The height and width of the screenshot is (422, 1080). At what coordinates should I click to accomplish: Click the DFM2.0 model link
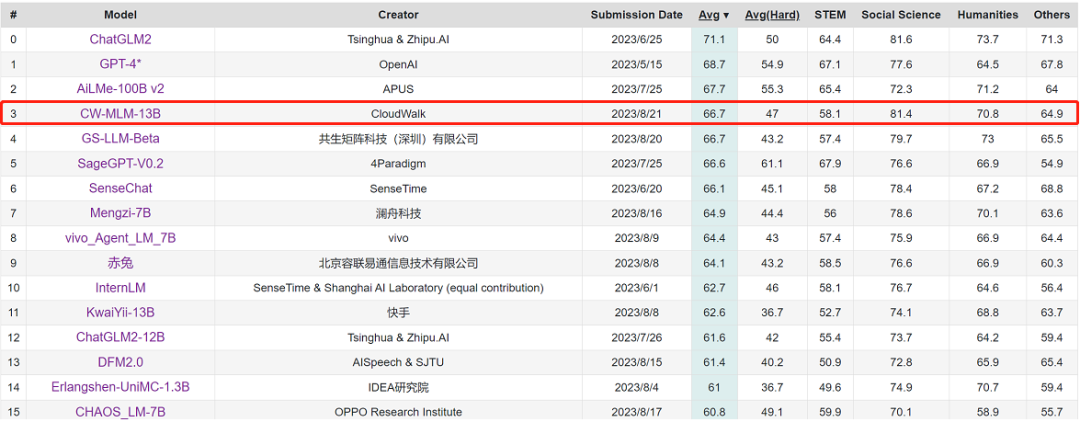tap(120, 362)
